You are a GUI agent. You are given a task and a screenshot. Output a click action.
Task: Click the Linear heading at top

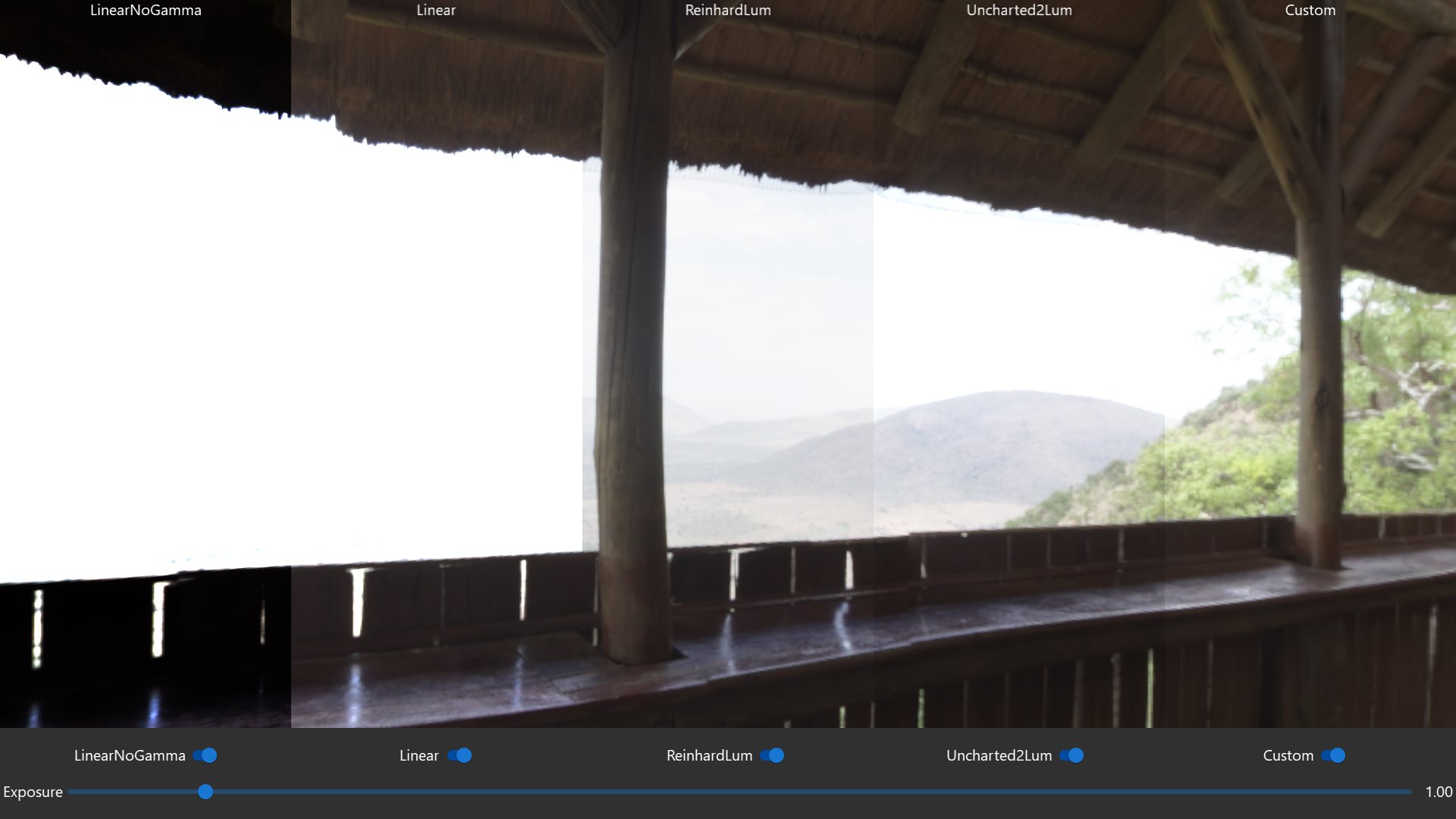tap(436, 11)
